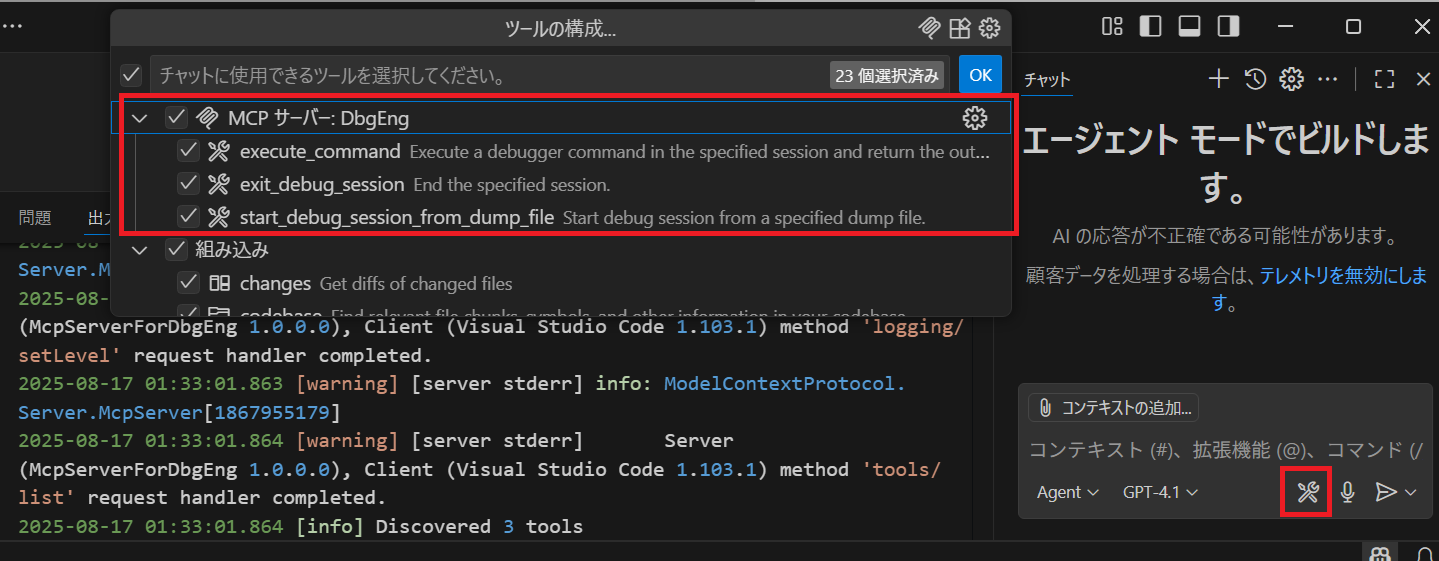Collapse the 組み込み group chevron
1439x561 pixels.
click(x=140, y=249)
